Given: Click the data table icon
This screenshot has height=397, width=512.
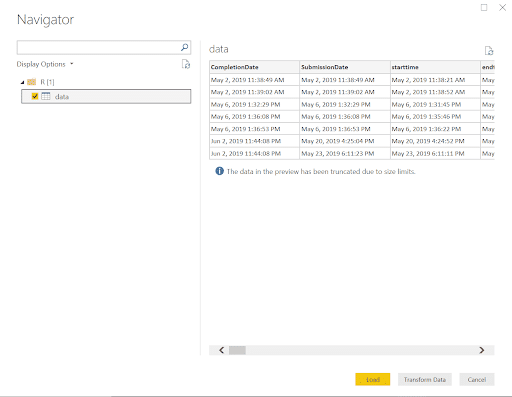Looking at the screenshot, I should click(46, 96).
